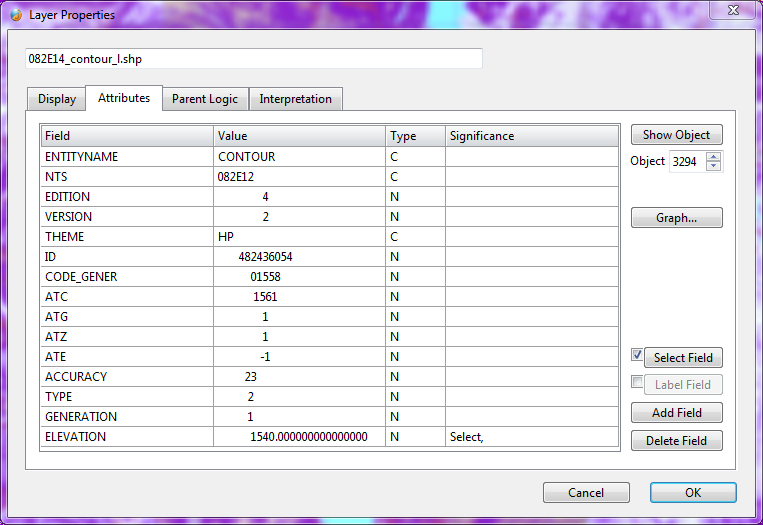Open the Graph... dialog
763x525 pixels.
point(676,218)
